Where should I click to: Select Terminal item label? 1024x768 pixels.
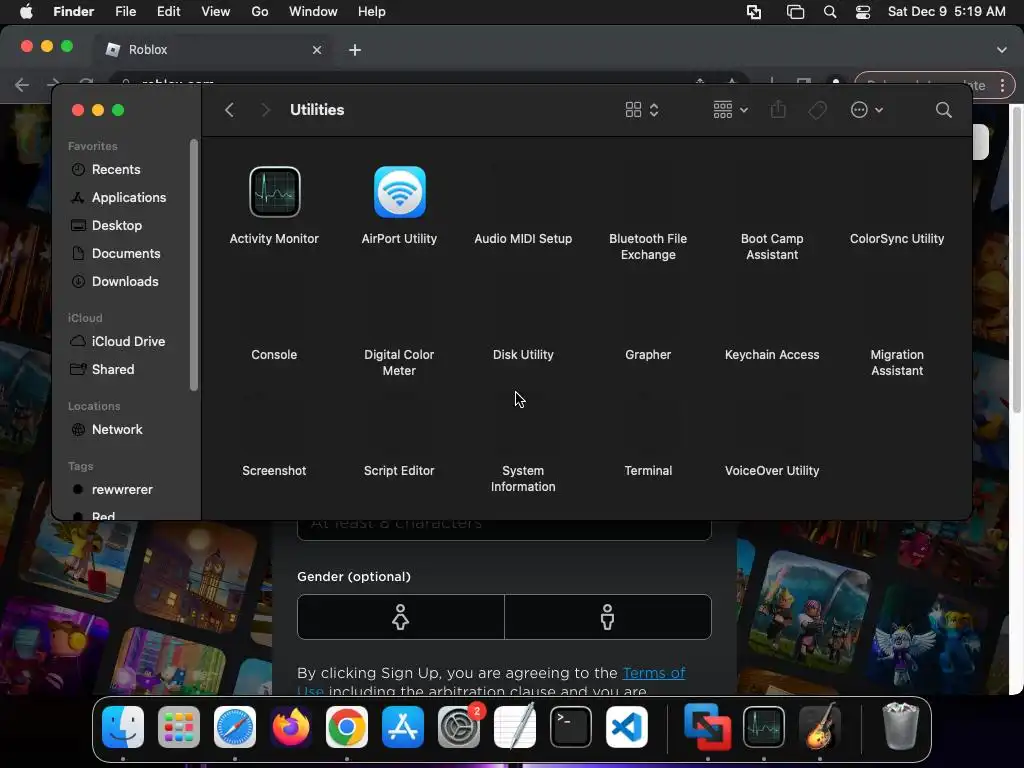648,471
